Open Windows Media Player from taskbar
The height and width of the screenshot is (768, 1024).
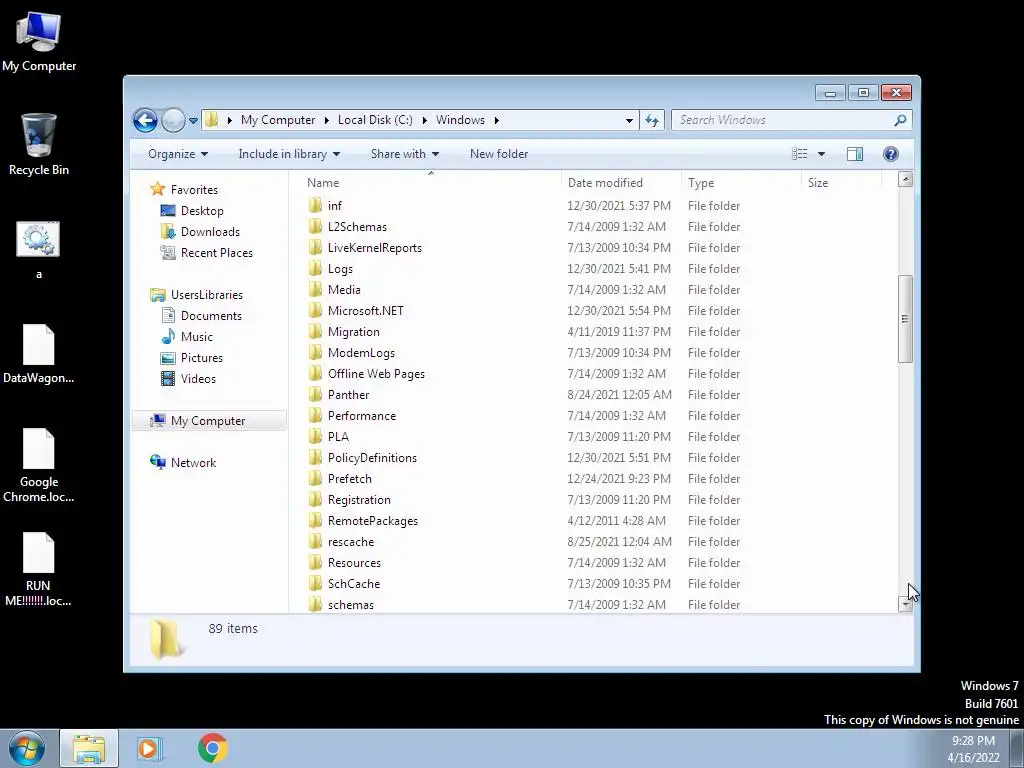click(x=150, y=748)
